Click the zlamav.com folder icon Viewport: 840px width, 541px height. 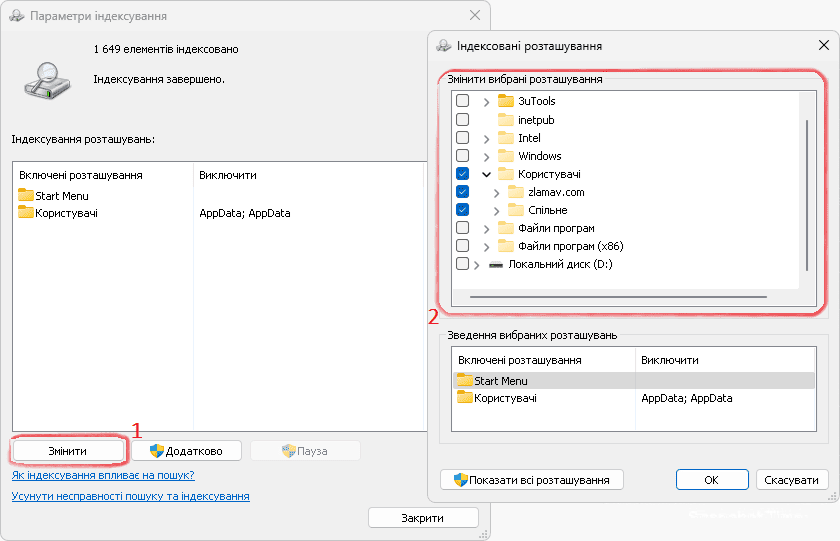[516, 192]
